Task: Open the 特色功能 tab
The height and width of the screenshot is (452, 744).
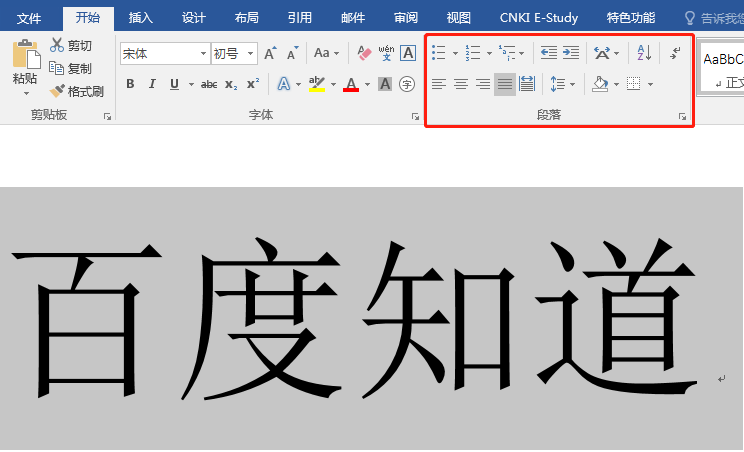Action: click(631, 18)
